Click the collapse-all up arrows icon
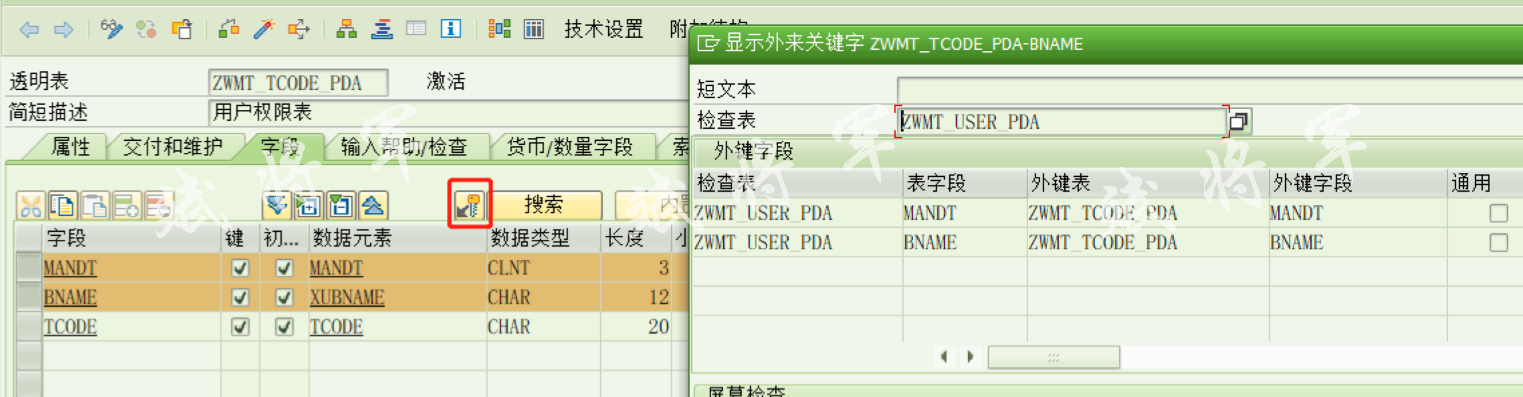 pyautogui.click(x=373, y=205)
